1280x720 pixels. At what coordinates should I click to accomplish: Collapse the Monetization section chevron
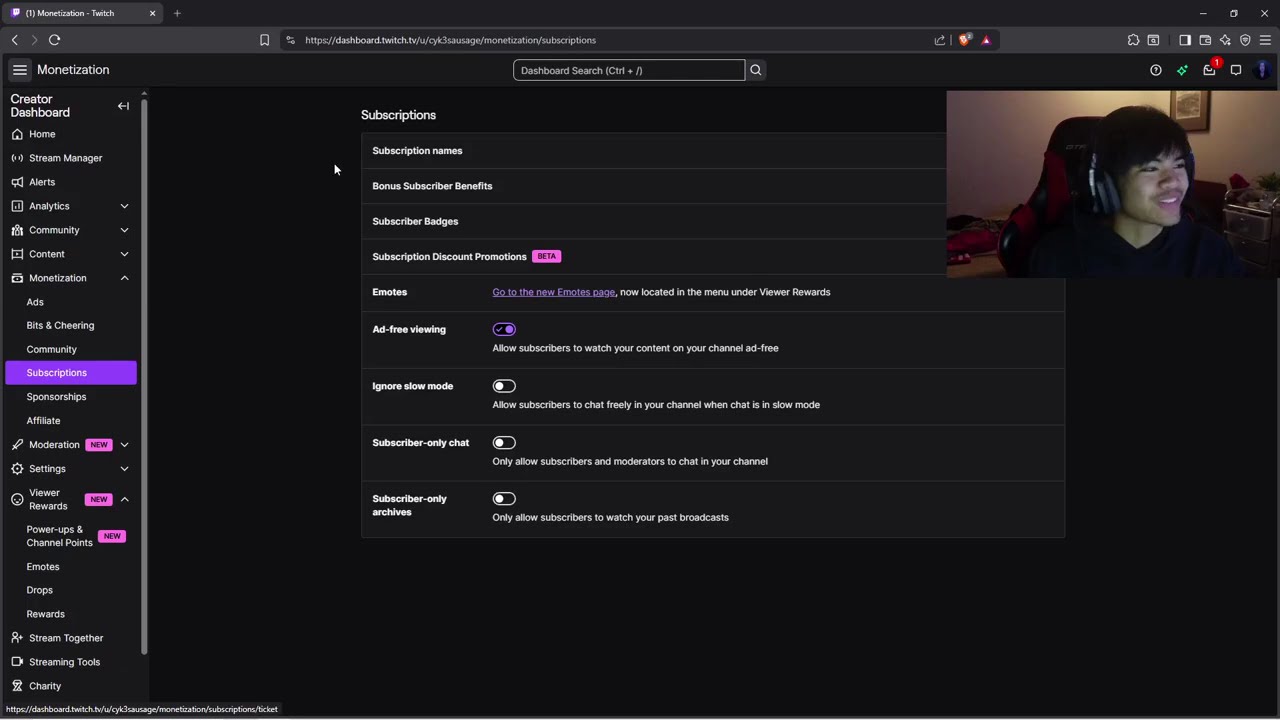pos(124,278)
